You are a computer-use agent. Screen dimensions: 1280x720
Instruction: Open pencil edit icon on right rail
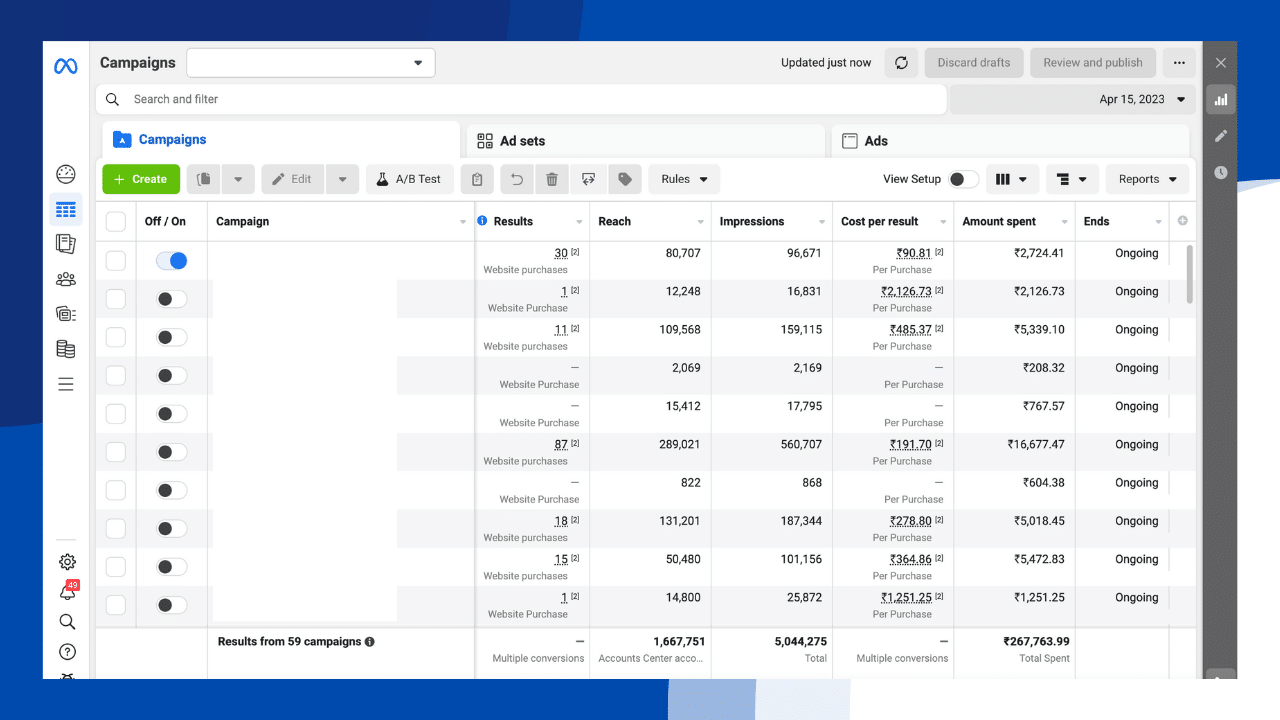point(1221,136)
